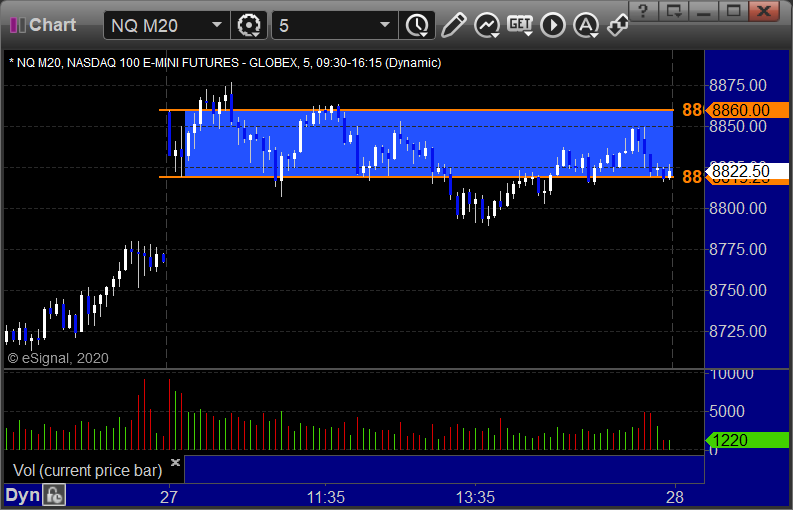Toggle the lock icon next to Dyn
The width and height of the screenshot is (793, 510).
(x=54, y=495)
